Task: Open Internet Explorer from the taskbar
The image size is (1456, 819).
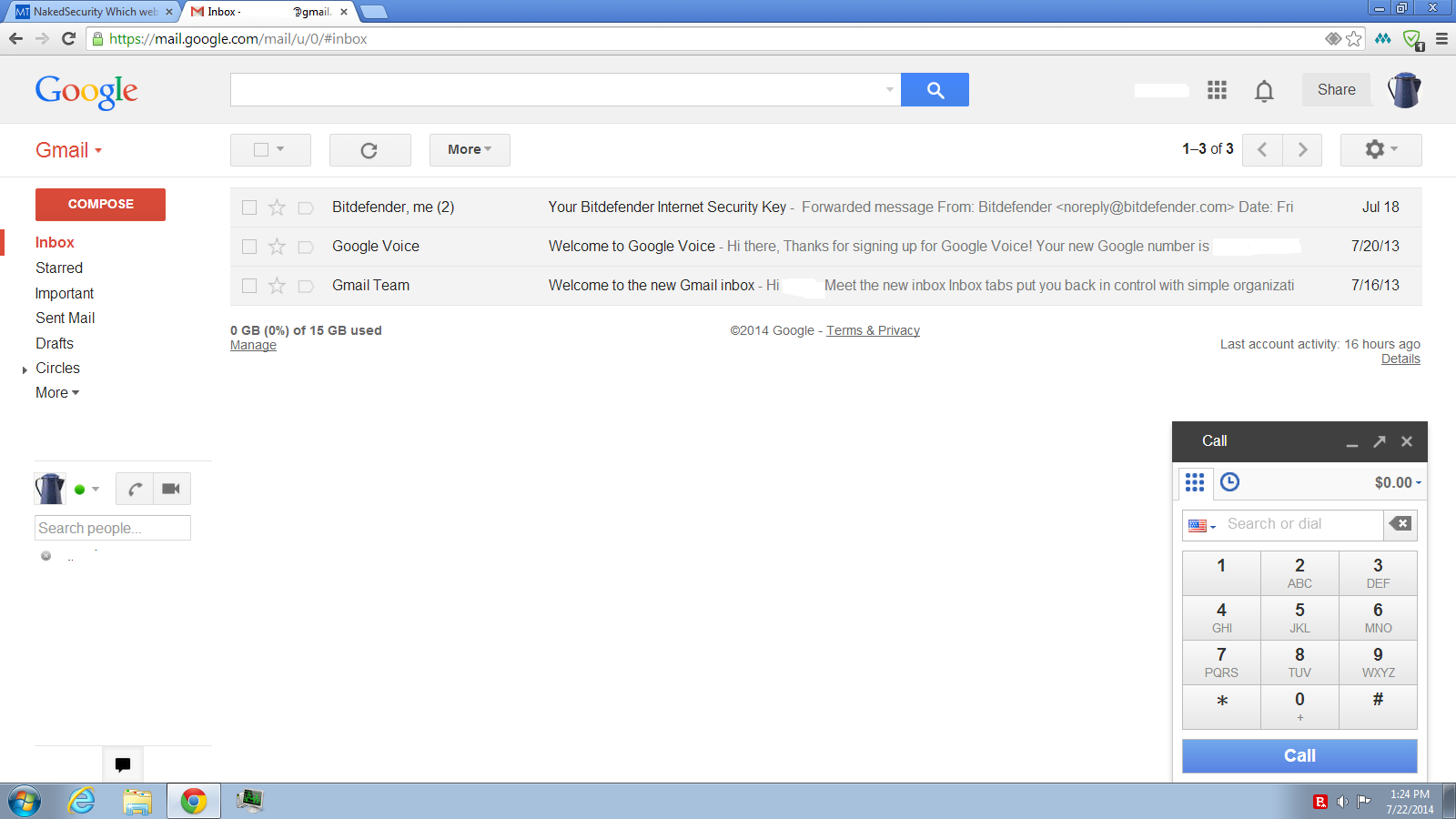Action: click(x=82, y=801)
